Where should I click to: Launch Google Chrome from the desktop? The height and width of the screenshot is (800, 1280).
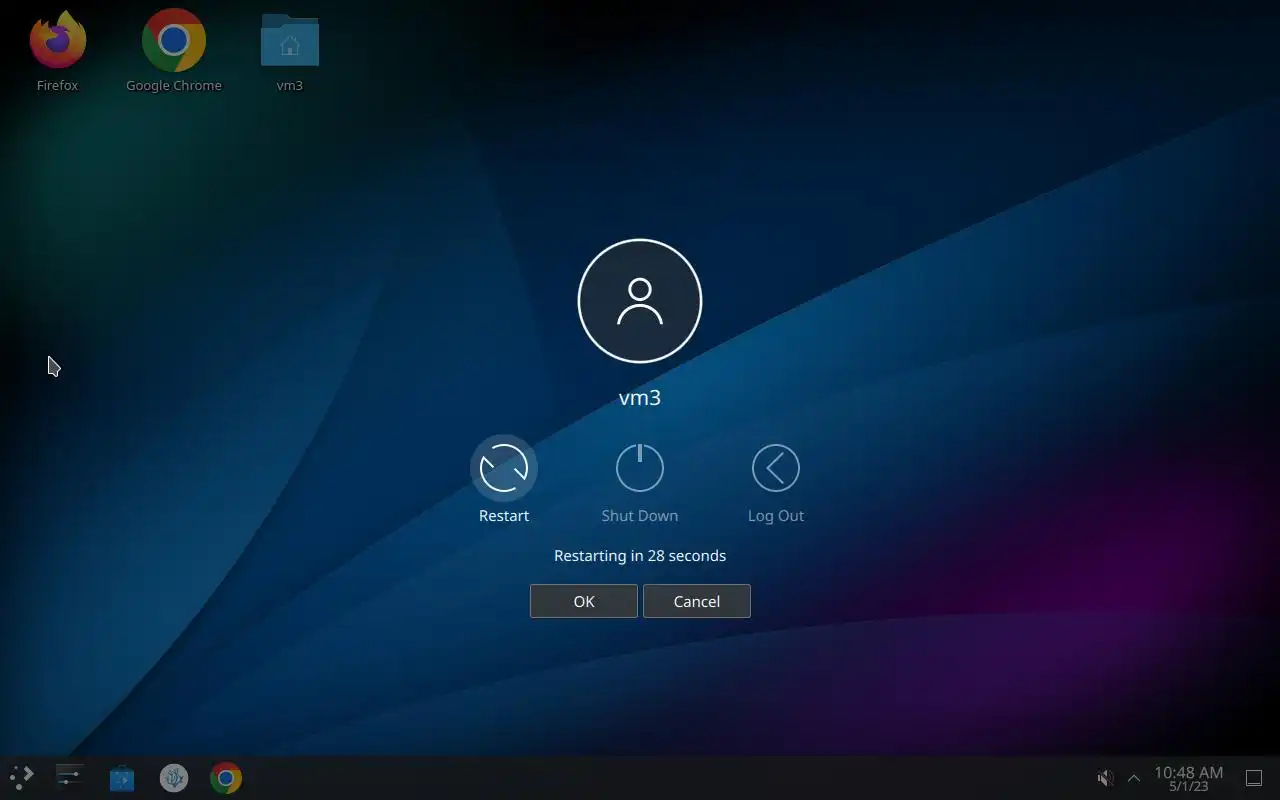tap(174, 41)
